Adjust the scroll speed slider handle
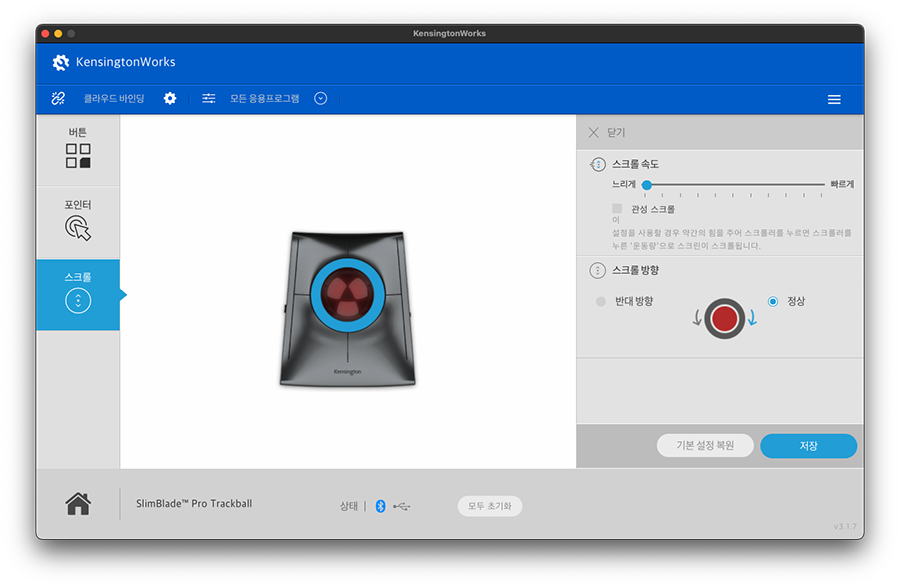 (647, 185)
